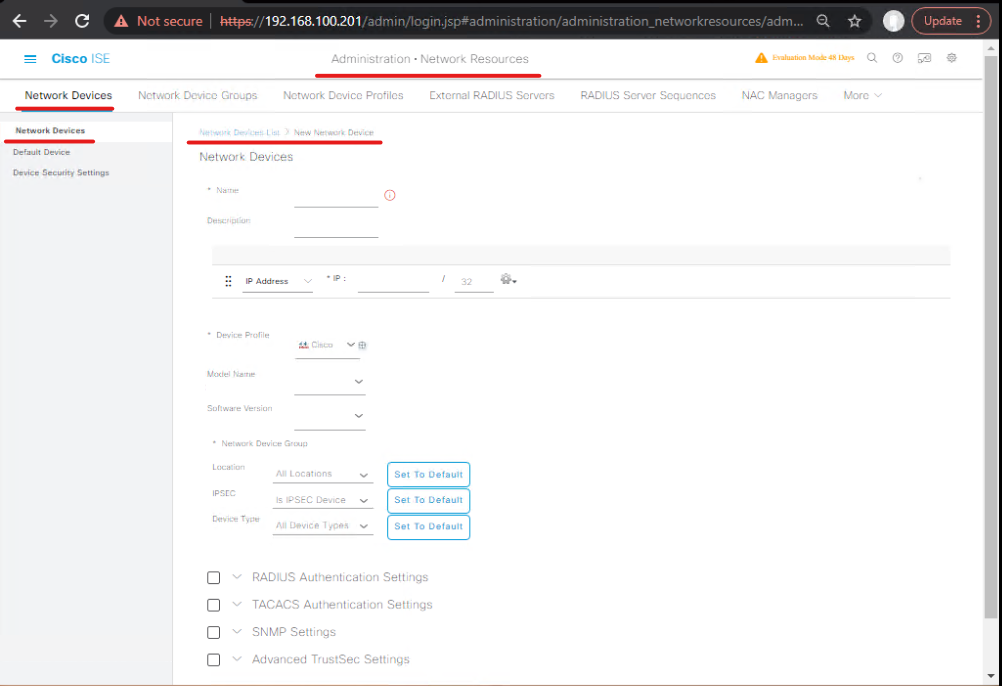Open the Cisco ISE hamburger menu

point(30,59)
